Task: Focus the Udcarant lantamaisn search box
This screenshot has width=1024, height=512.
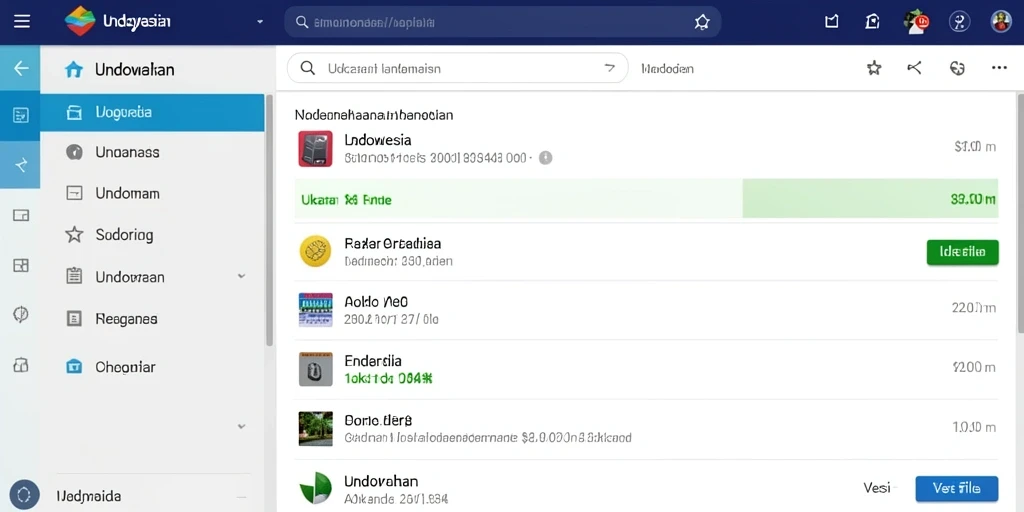Action: coord(457,68)
